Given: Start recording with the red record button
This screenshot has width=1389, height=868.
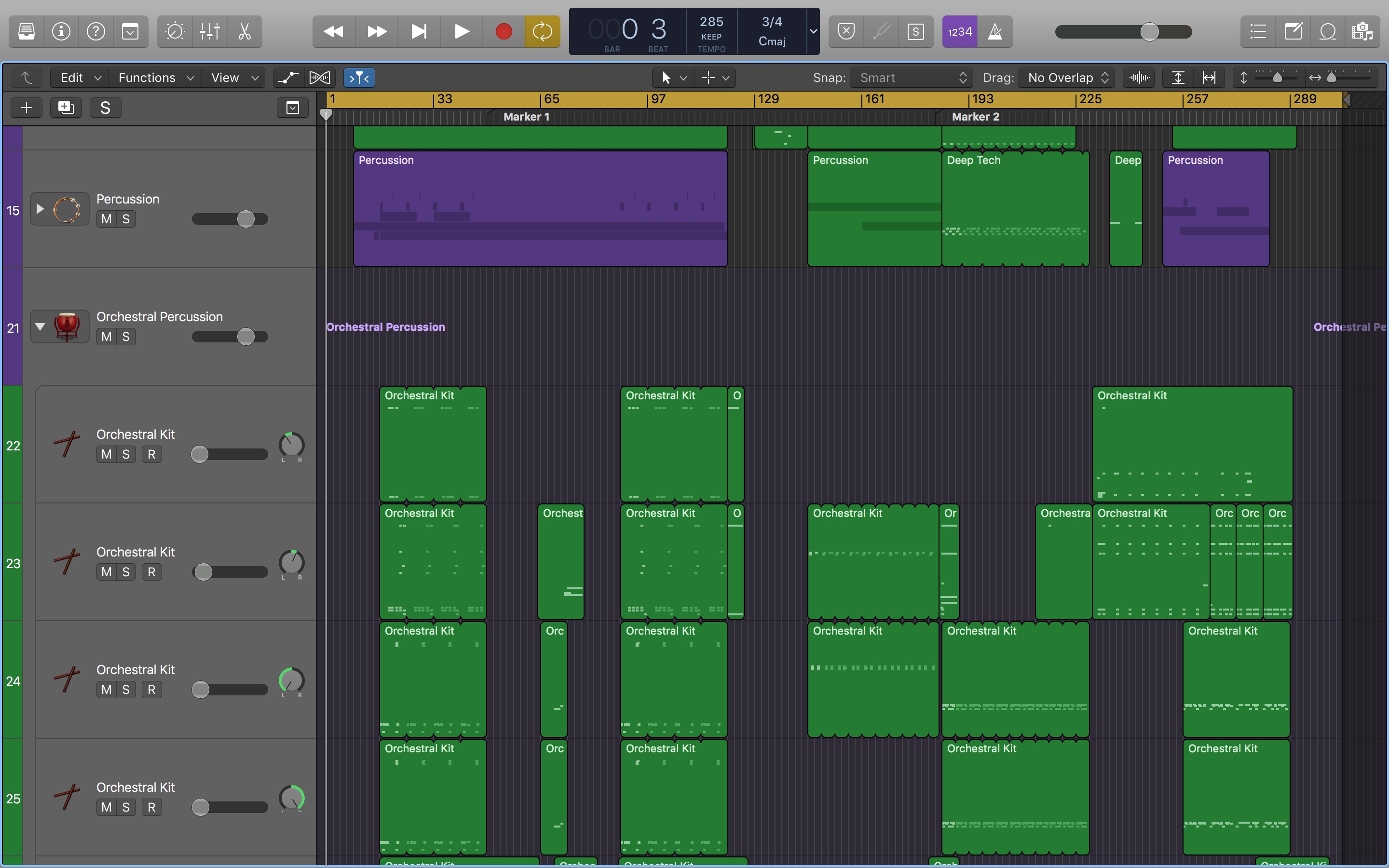Looking at the screenshot, I should pos(504,31).
